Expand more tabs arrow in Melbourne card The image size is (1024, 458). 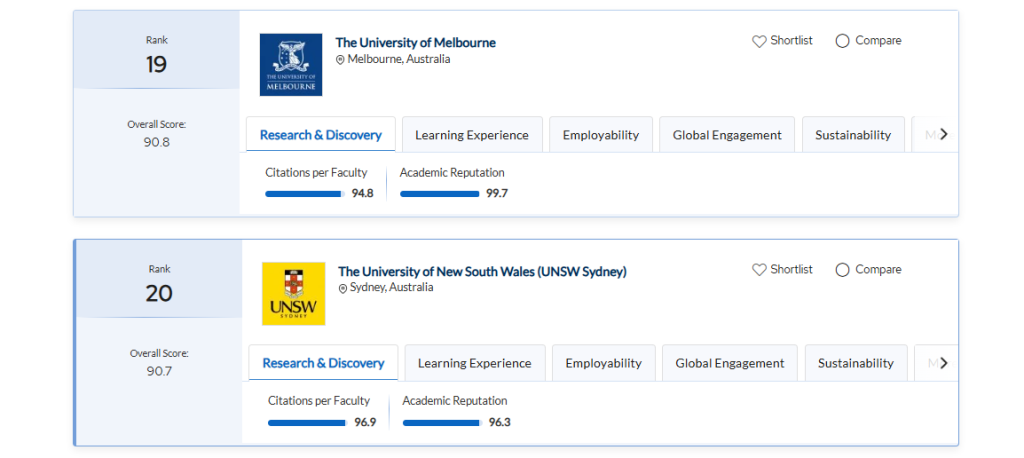click(x=943, y=134)
